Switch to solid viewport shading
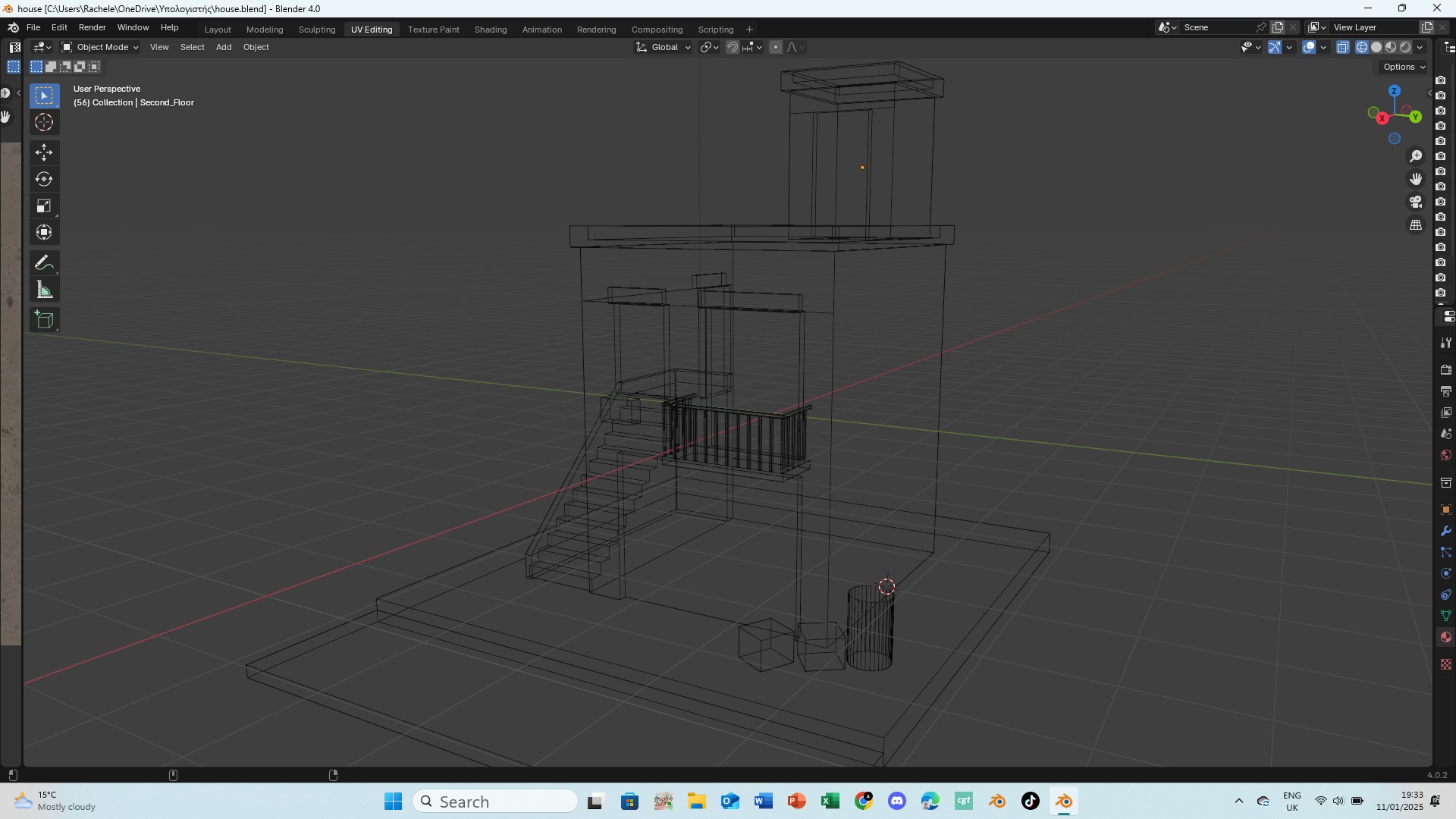Screen dimensions: 1456x819 tap(1376, 47)
